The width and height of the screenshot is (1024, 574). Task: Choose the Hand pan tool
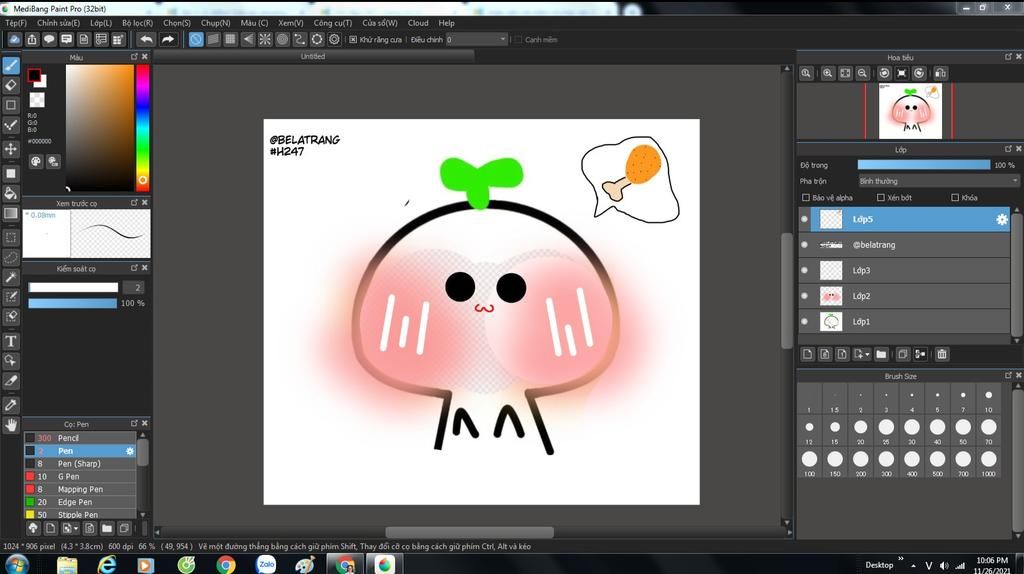coord(11,425)
